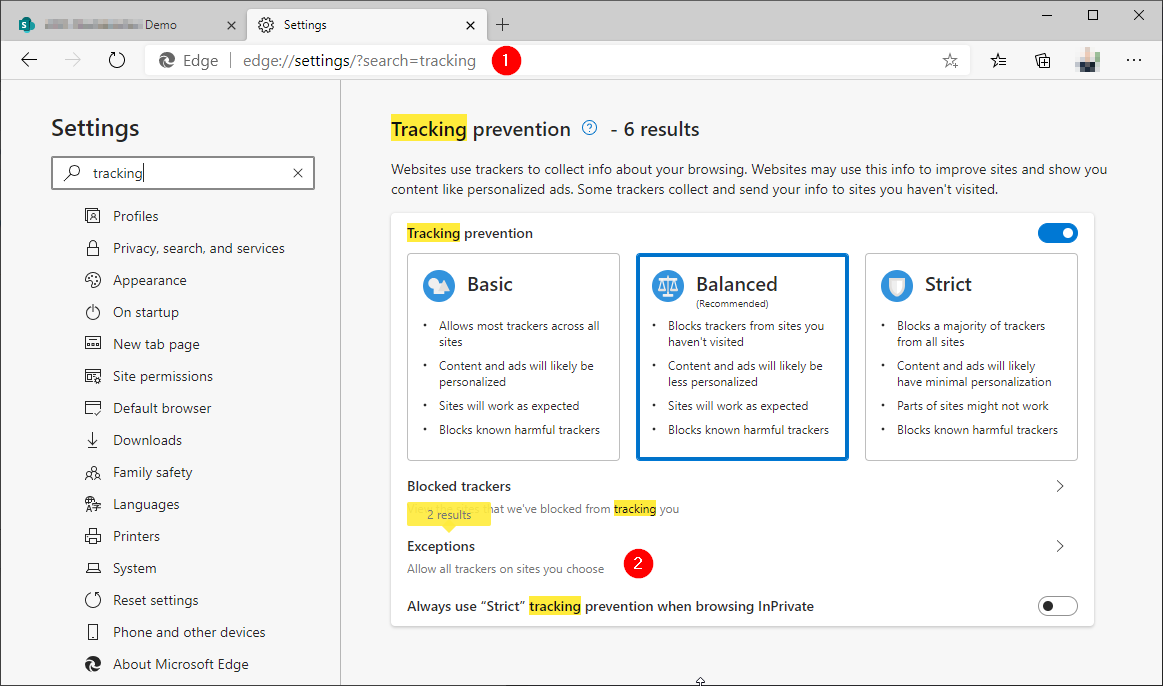Open New tab page settings
This screenshot has height=686, width=1163.
coord(157,344)
